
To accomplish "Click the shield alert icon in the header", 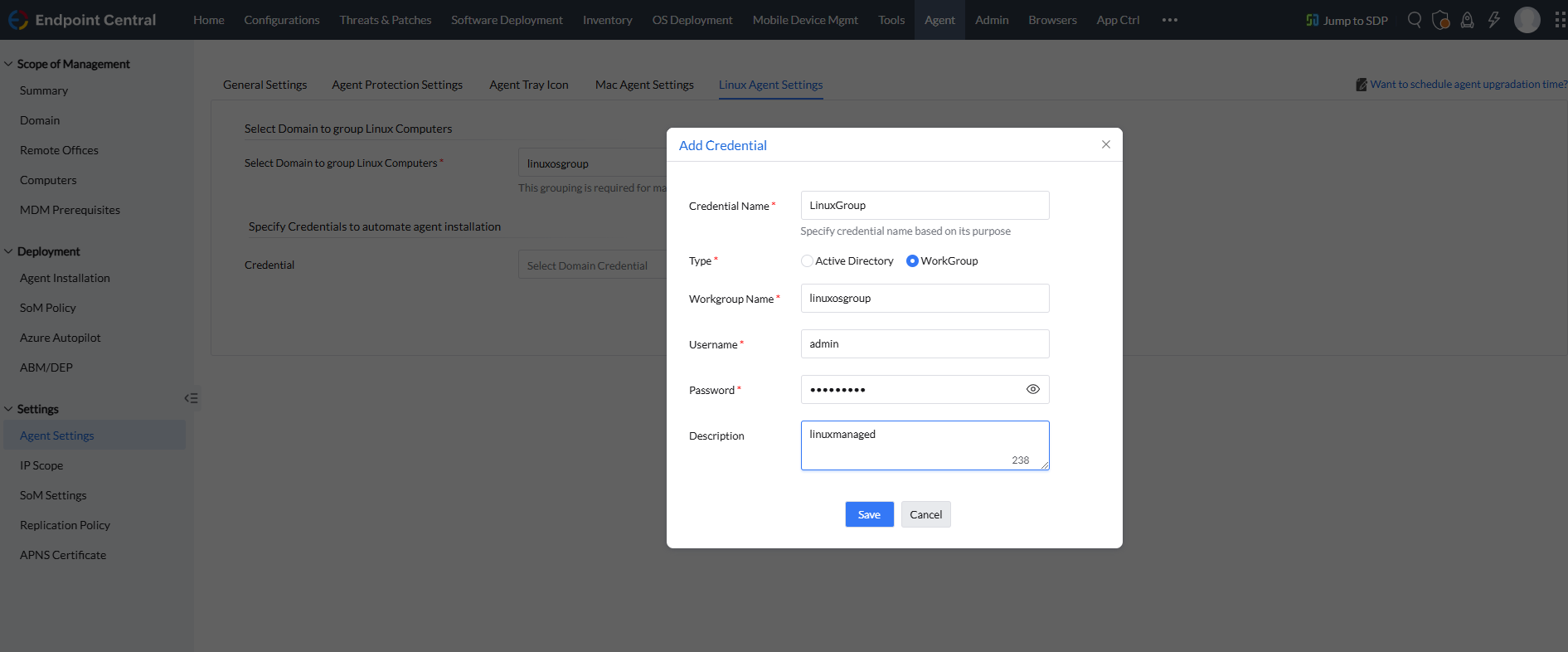I will click(x=1441, y=20).
